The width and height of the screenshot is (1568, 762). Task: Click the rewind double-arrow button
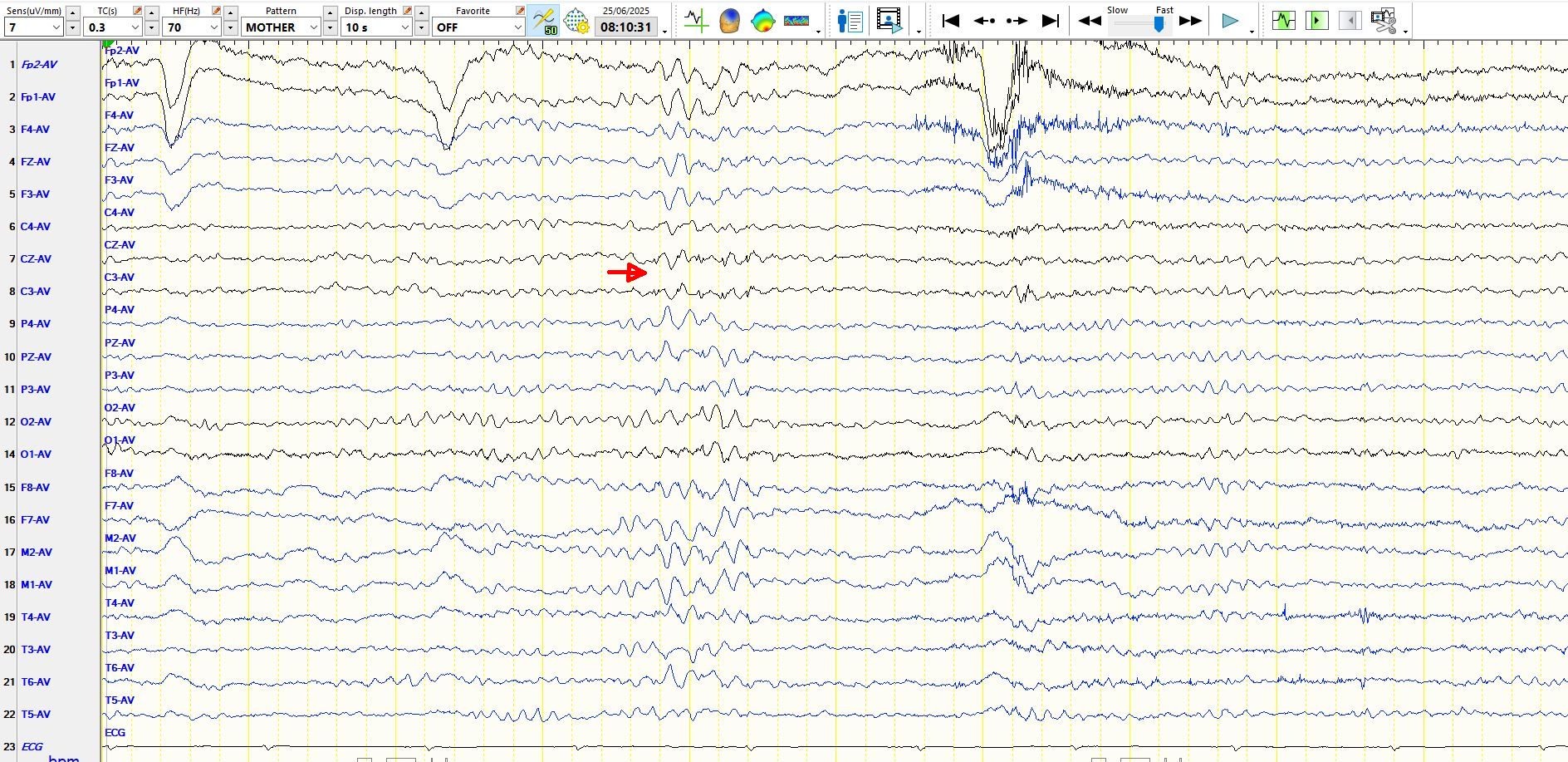click(x=1090, y=21)
